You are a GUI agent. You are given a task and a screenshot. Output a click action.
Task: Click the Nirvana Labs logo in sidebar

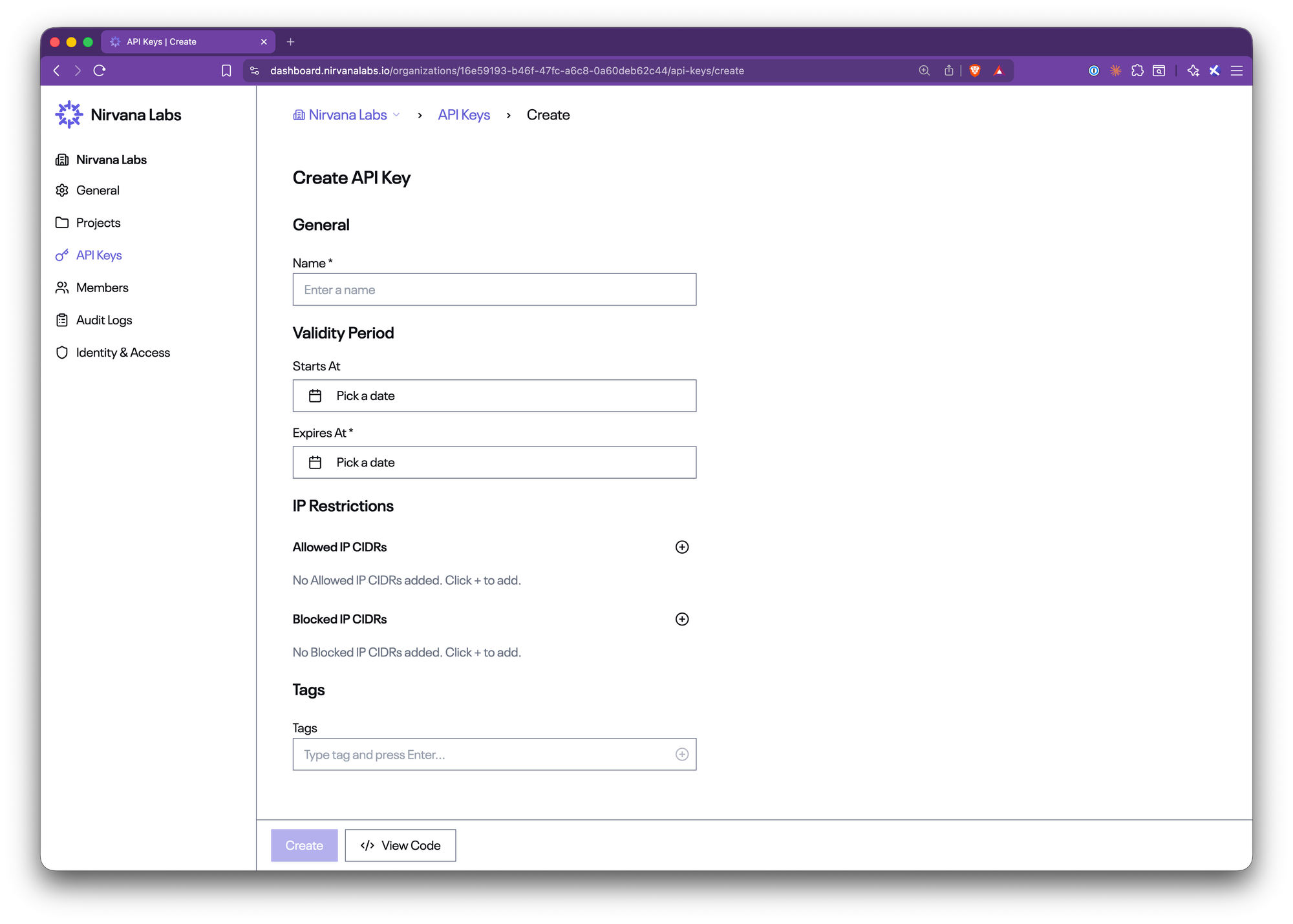[69, 115]
